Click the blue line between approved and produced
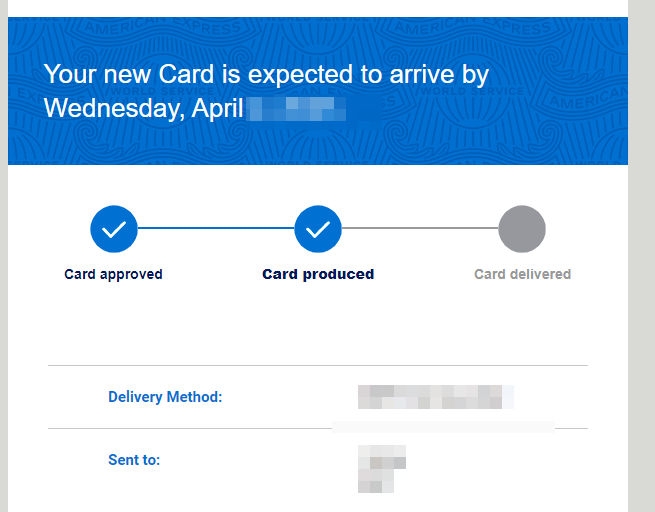Screen dimensions: 655x512 (216, 228)
